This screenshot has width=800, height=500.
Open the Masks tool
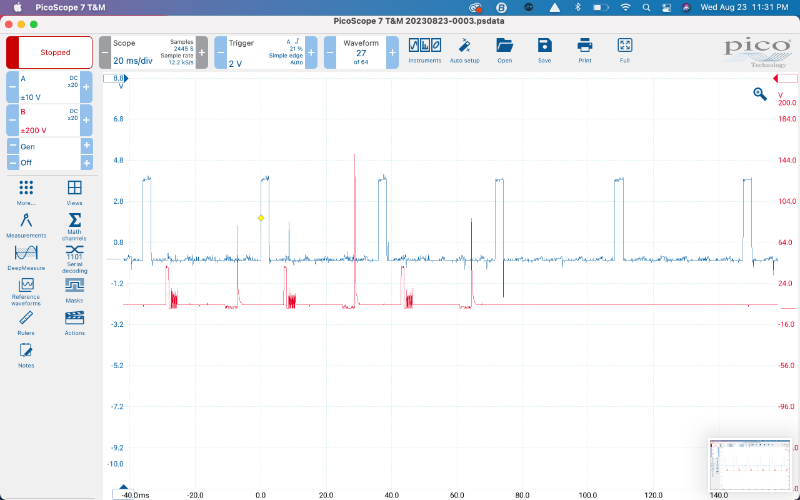tap(74, 288)
